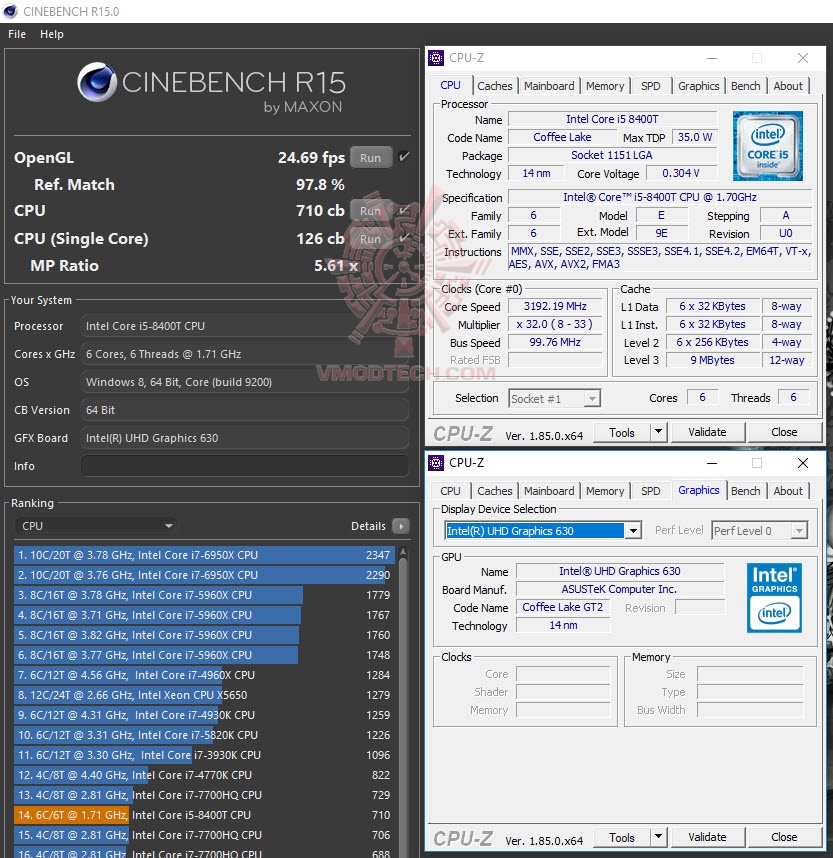Select ranking row 15 i7-7700HQ 706

click(204, 835)
